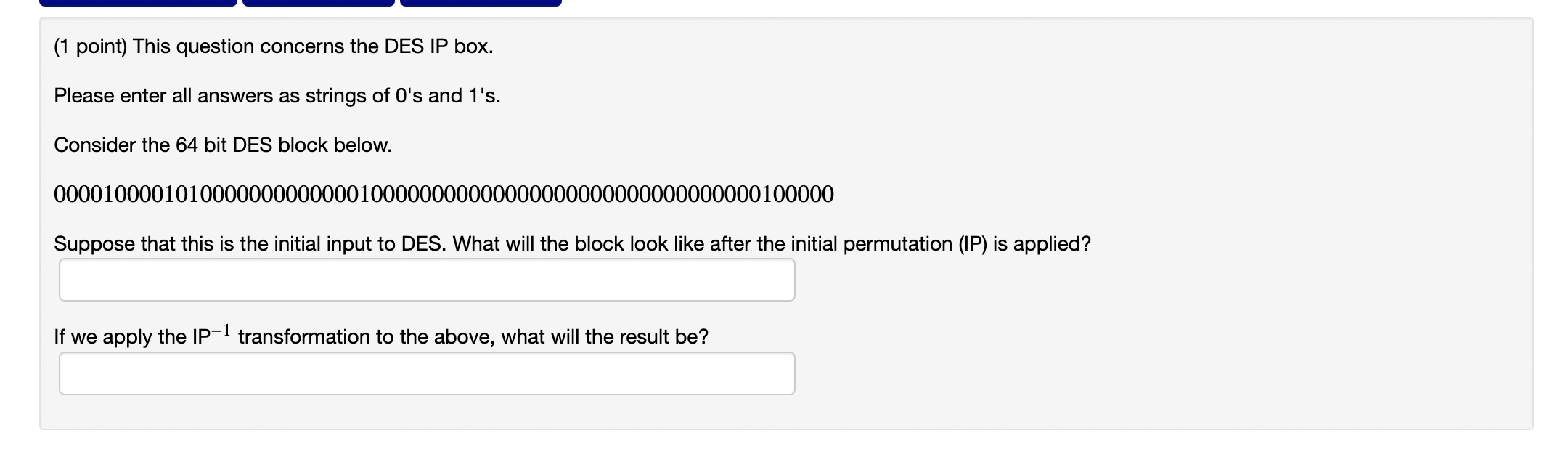Click the first answer box below the IP question
The image size is (1568, 449).
click(x=427, y=279)
